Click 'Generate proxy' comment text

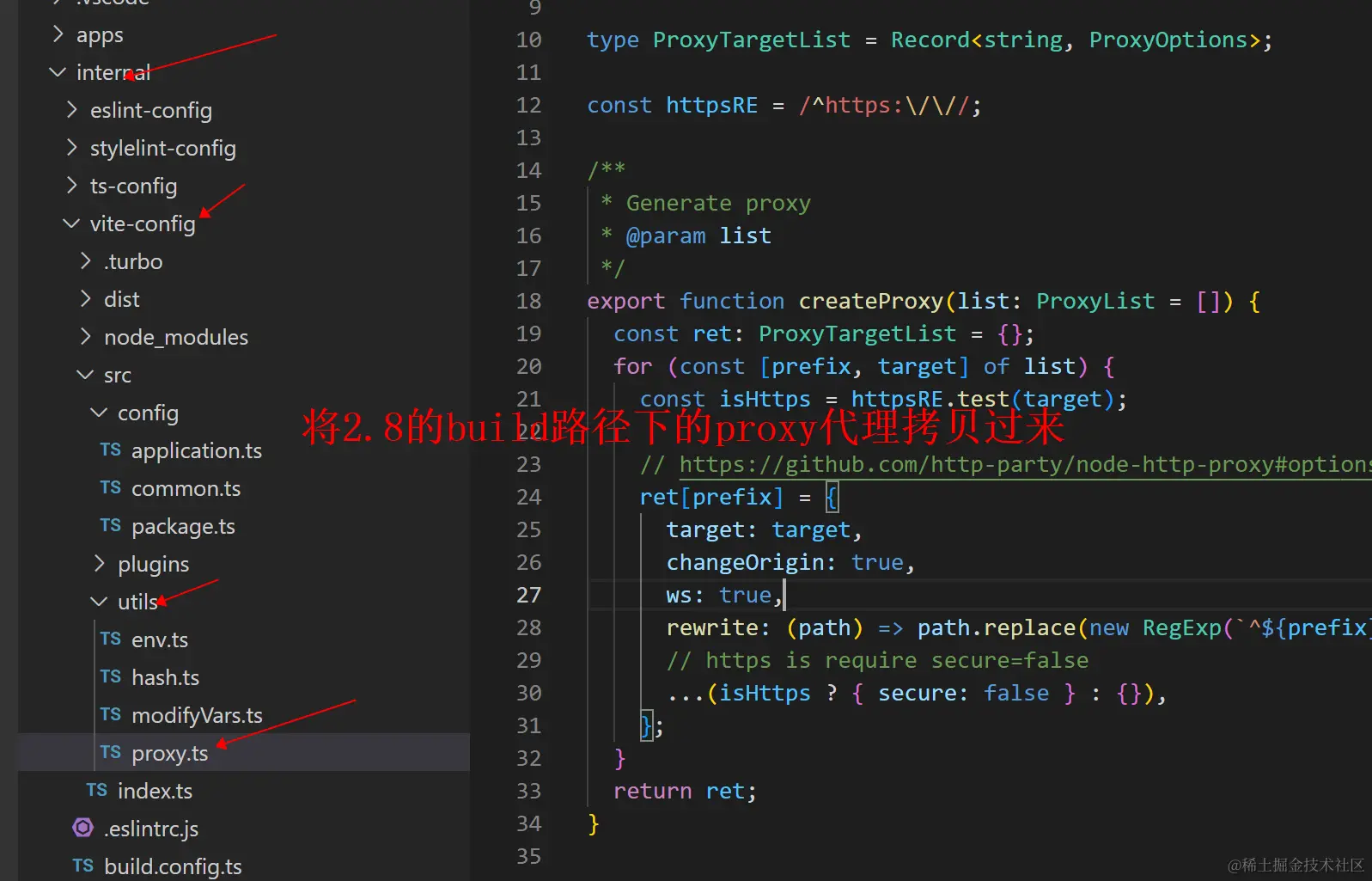[718, 203]
